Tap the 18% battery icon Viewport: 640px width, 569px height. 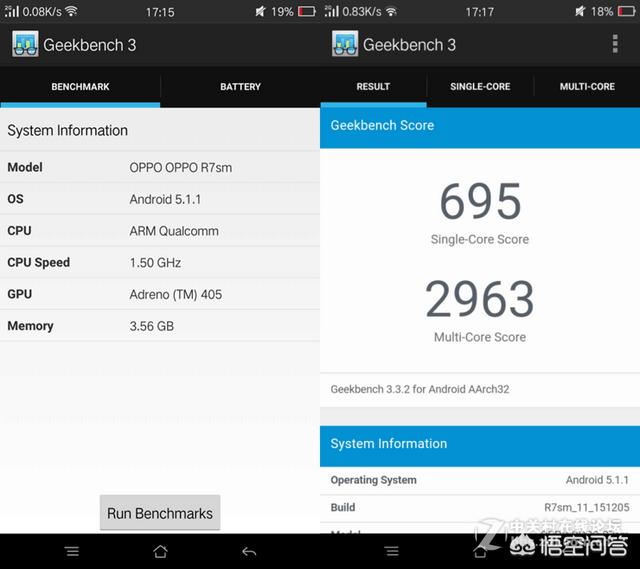point(627,11)
